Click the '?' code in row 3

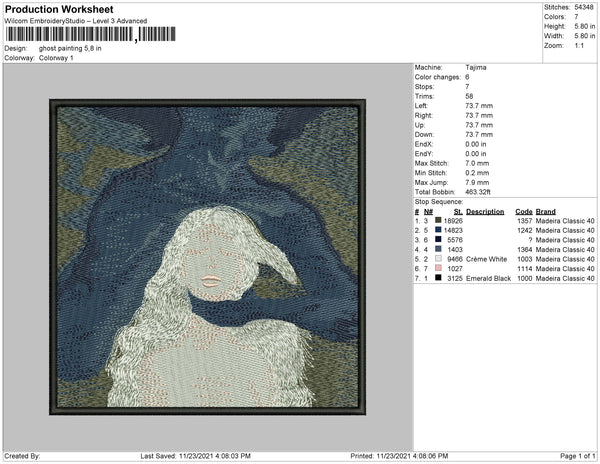tap(530, 240)
